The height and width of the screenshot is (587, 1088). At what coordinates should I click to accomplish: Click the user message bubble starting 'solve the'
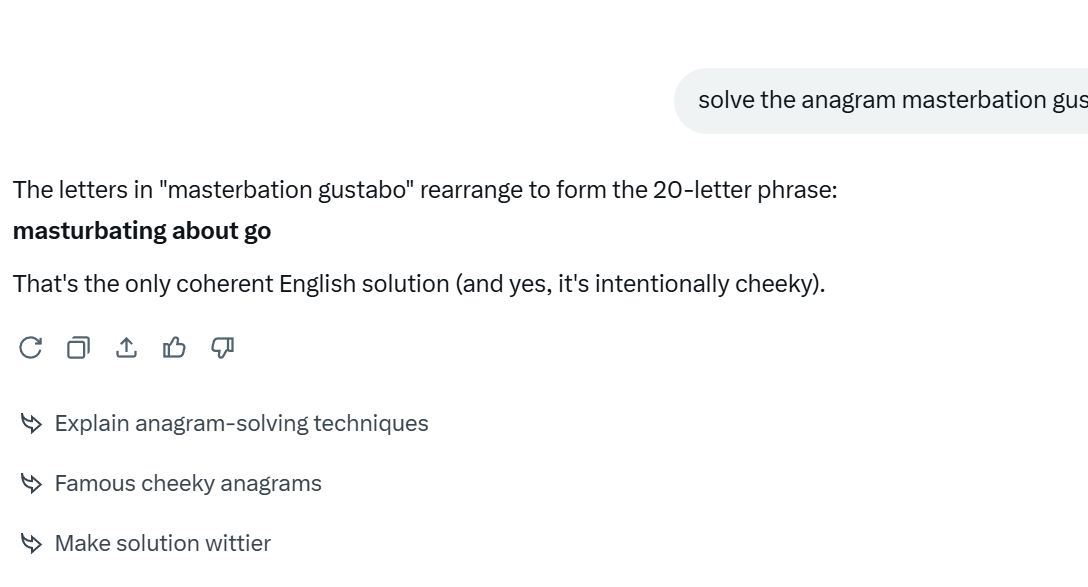(x=881, y=101)
